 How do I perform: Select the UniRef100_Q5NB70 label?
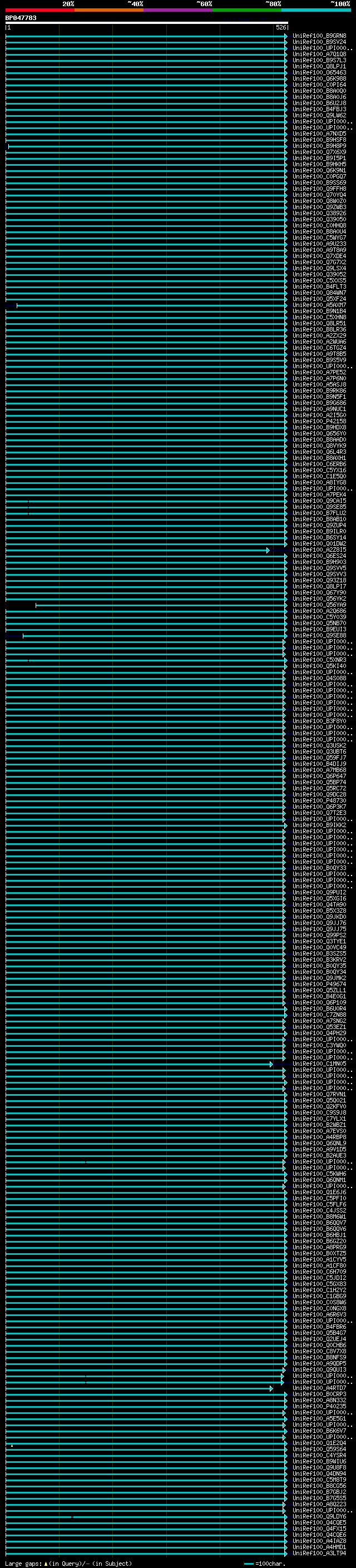319,623
